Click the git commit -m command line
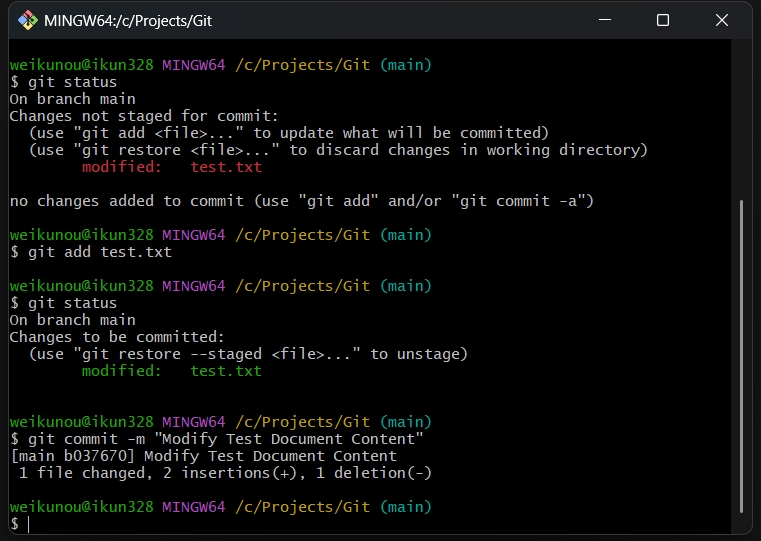This screenshot has width=761, height=541. tap(216, 439)
